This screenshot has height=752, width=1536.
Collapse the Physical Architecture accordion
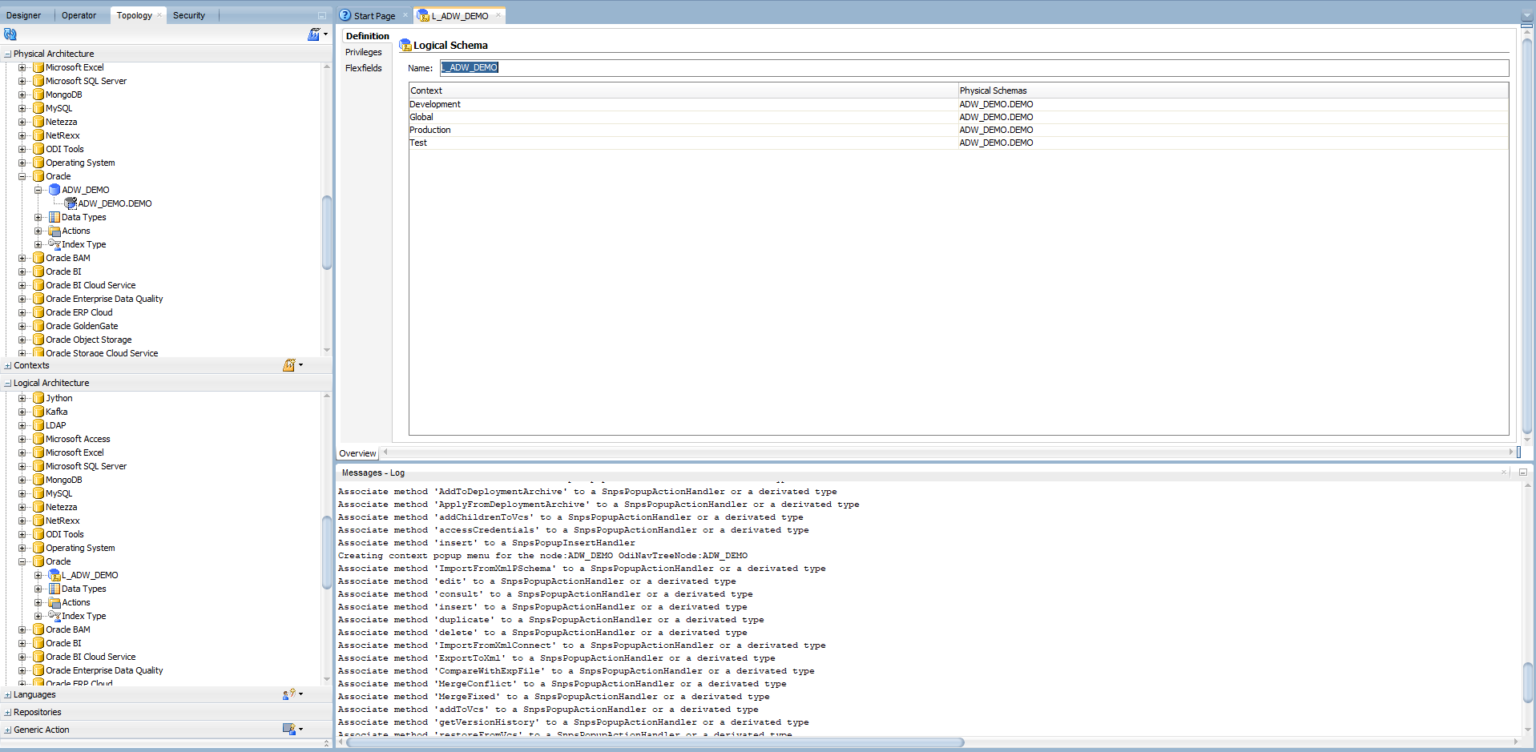pyautogui.click(x=8, y=54)
